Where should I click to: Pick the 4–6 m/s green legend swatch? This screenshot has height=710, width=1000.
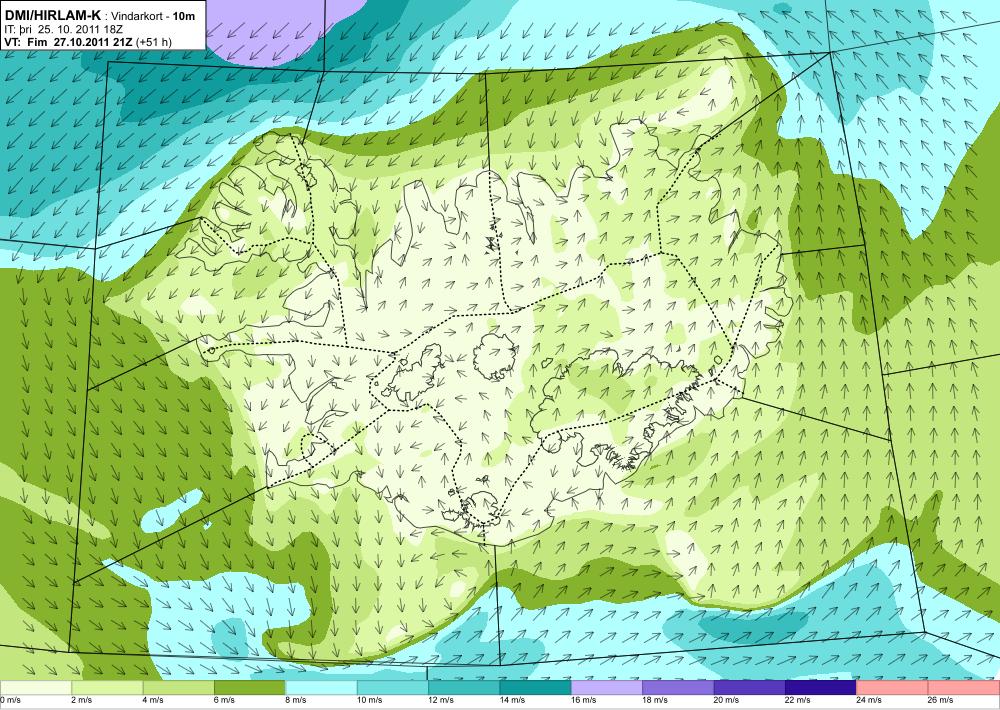(x=179, y=688)
